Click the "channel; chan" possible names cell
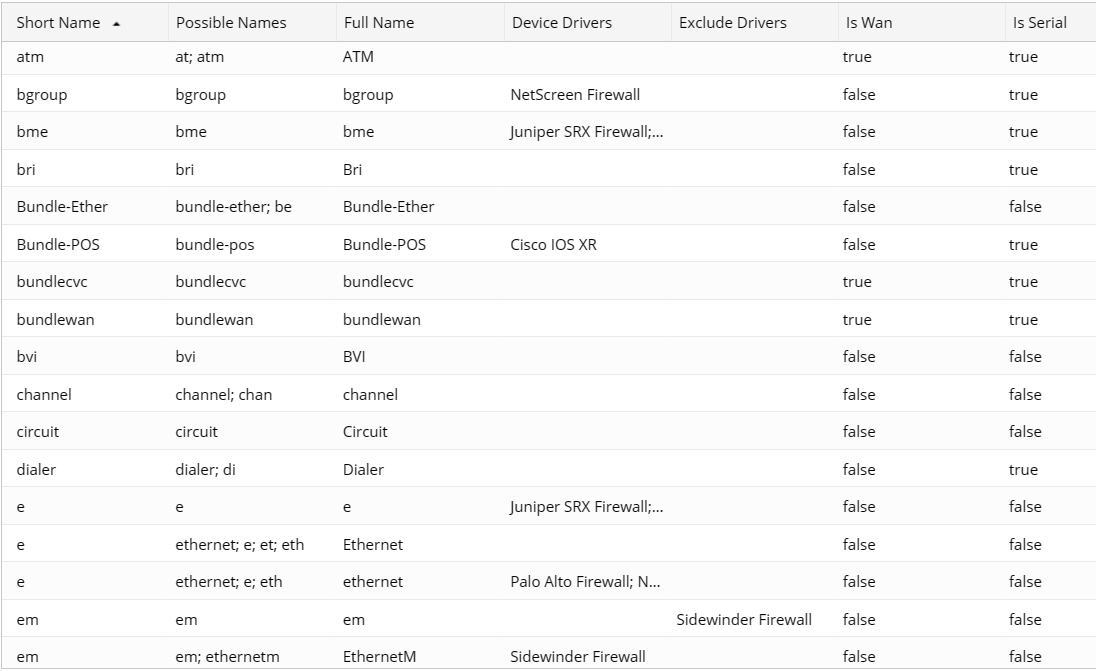 point(223,394)
